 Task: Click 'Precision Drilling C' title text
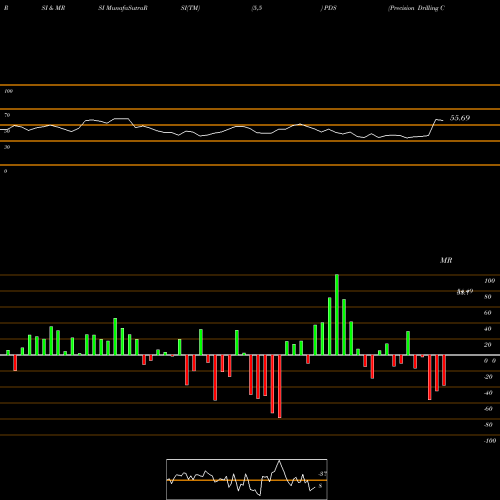416,8
